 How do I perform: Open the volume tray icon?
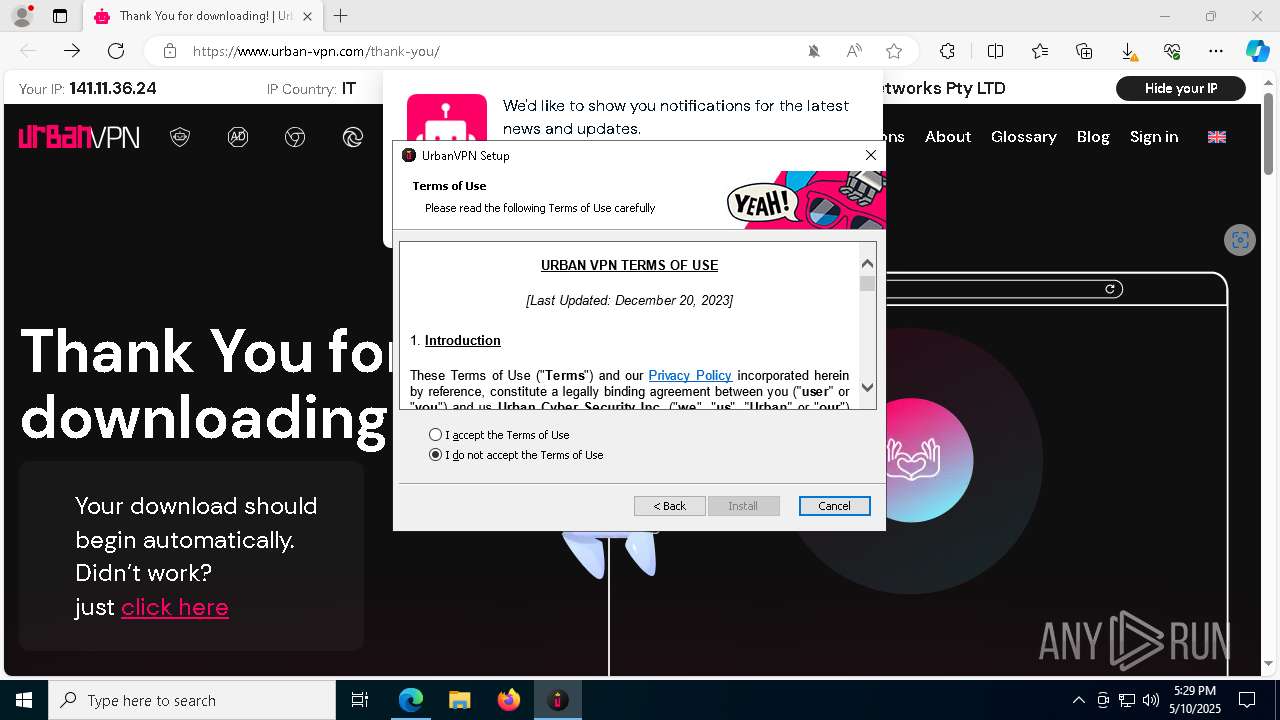tap(1151, 700)
